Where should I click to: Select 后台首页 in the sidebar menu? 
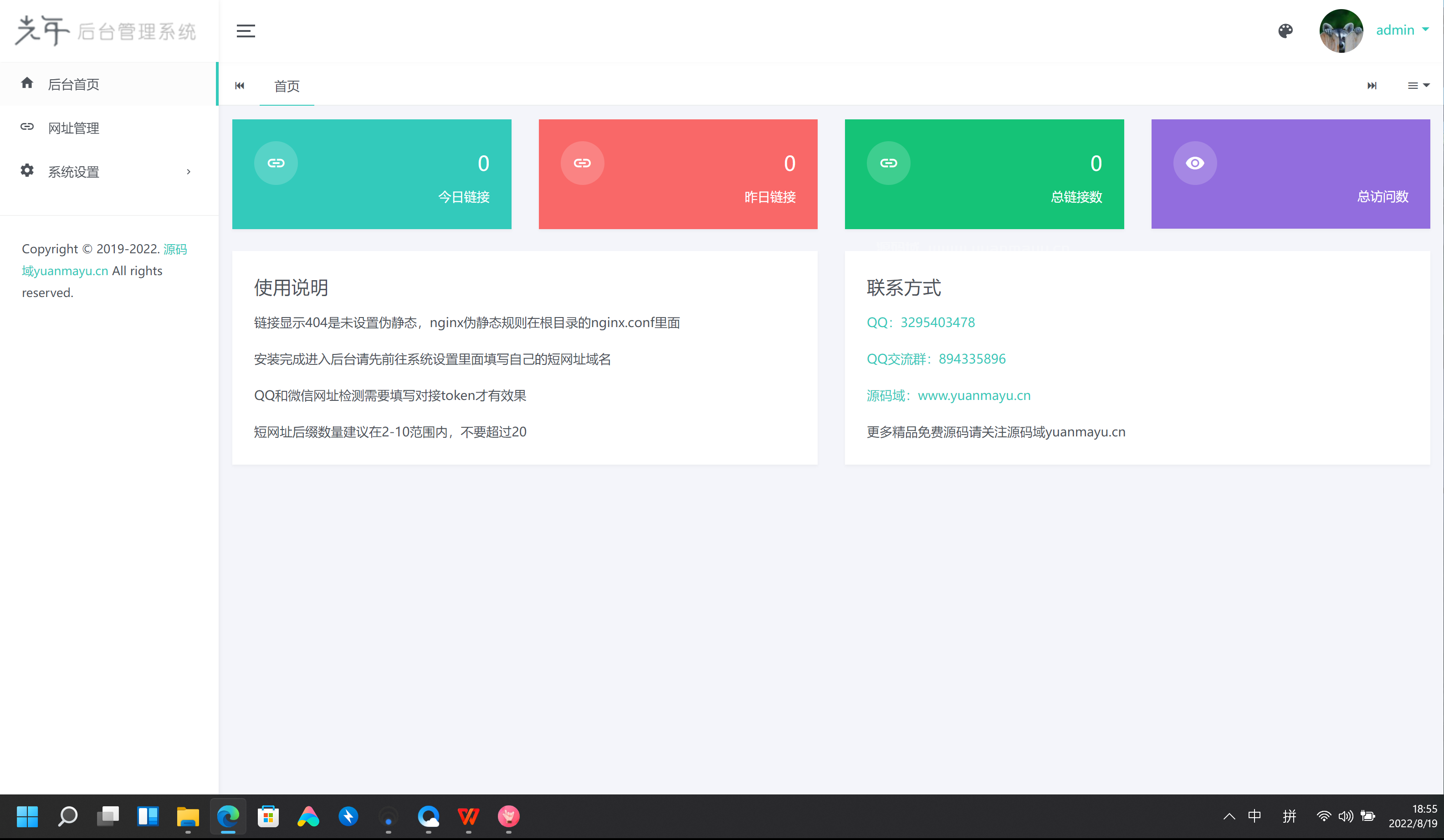73,84
